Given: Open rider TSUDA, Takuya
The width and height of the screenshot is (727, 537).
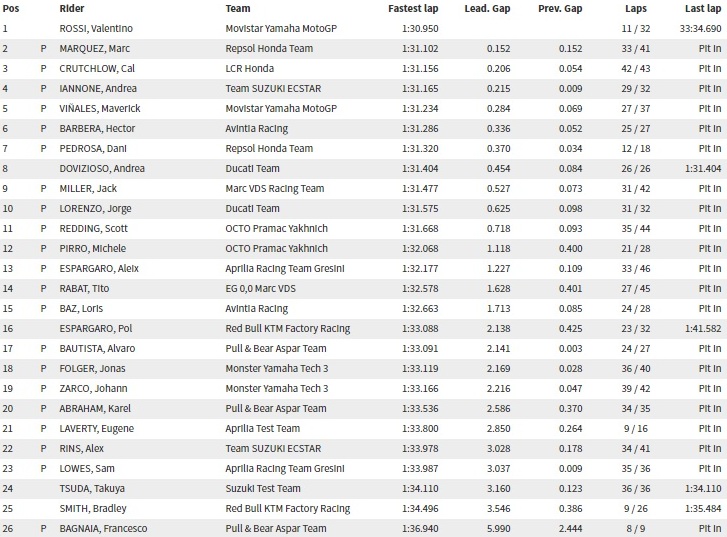Looking at the screenshot, I should (92, 488).
